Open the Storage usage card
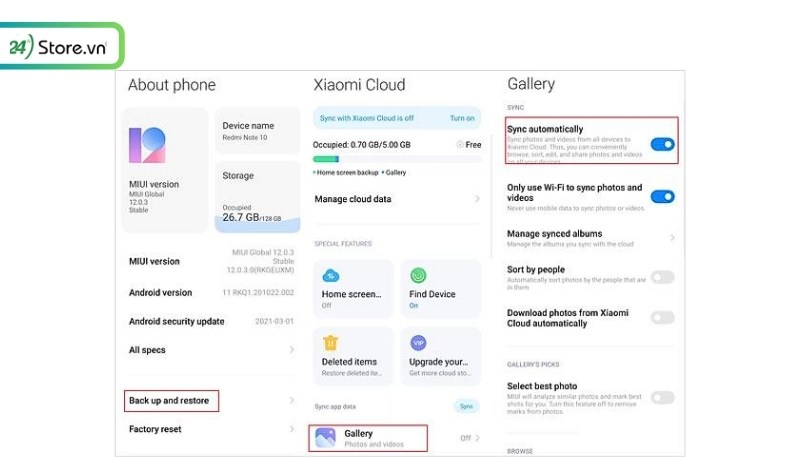 (258, 197)
